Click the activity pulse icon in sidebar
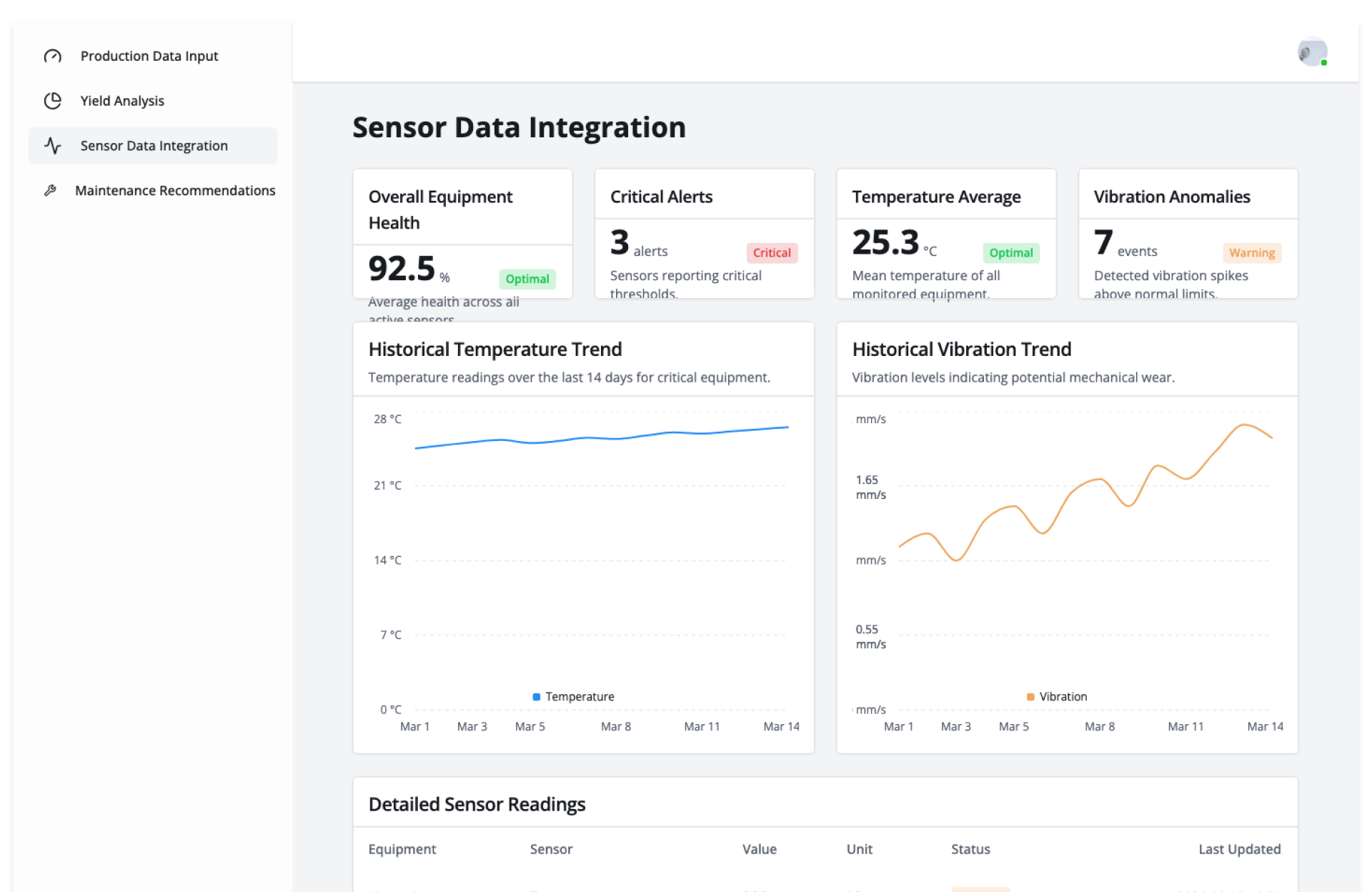 53,146
